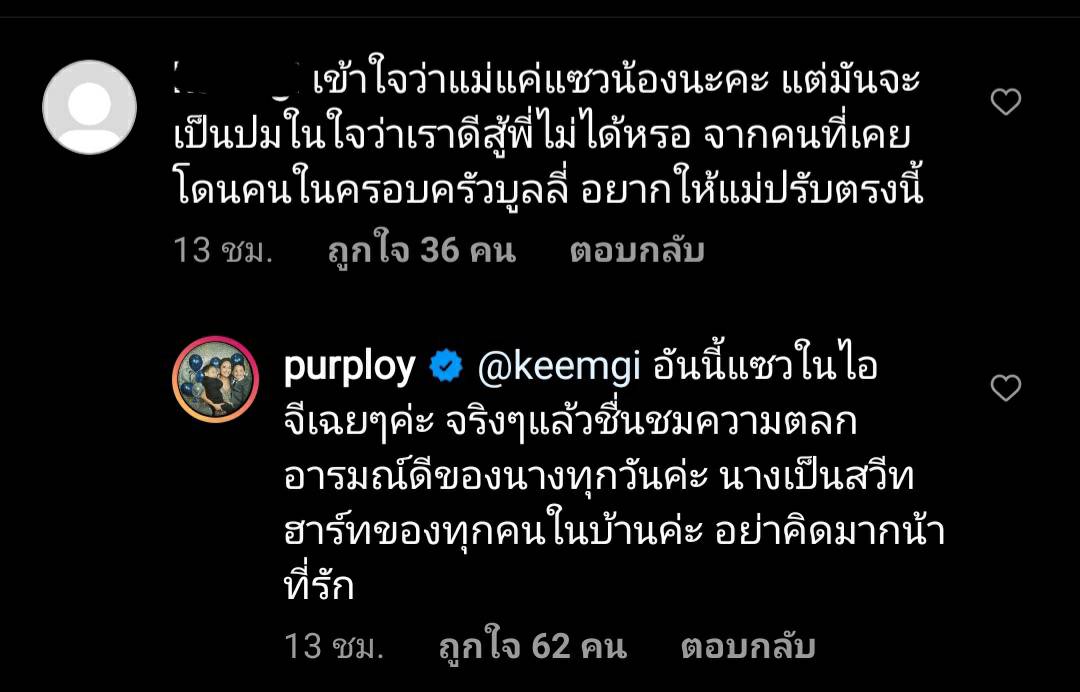The width and height of the screenshot is (1080, 692).
Task: Click the final word ที่รัก in purploy's reply
Action: (319, 587)
